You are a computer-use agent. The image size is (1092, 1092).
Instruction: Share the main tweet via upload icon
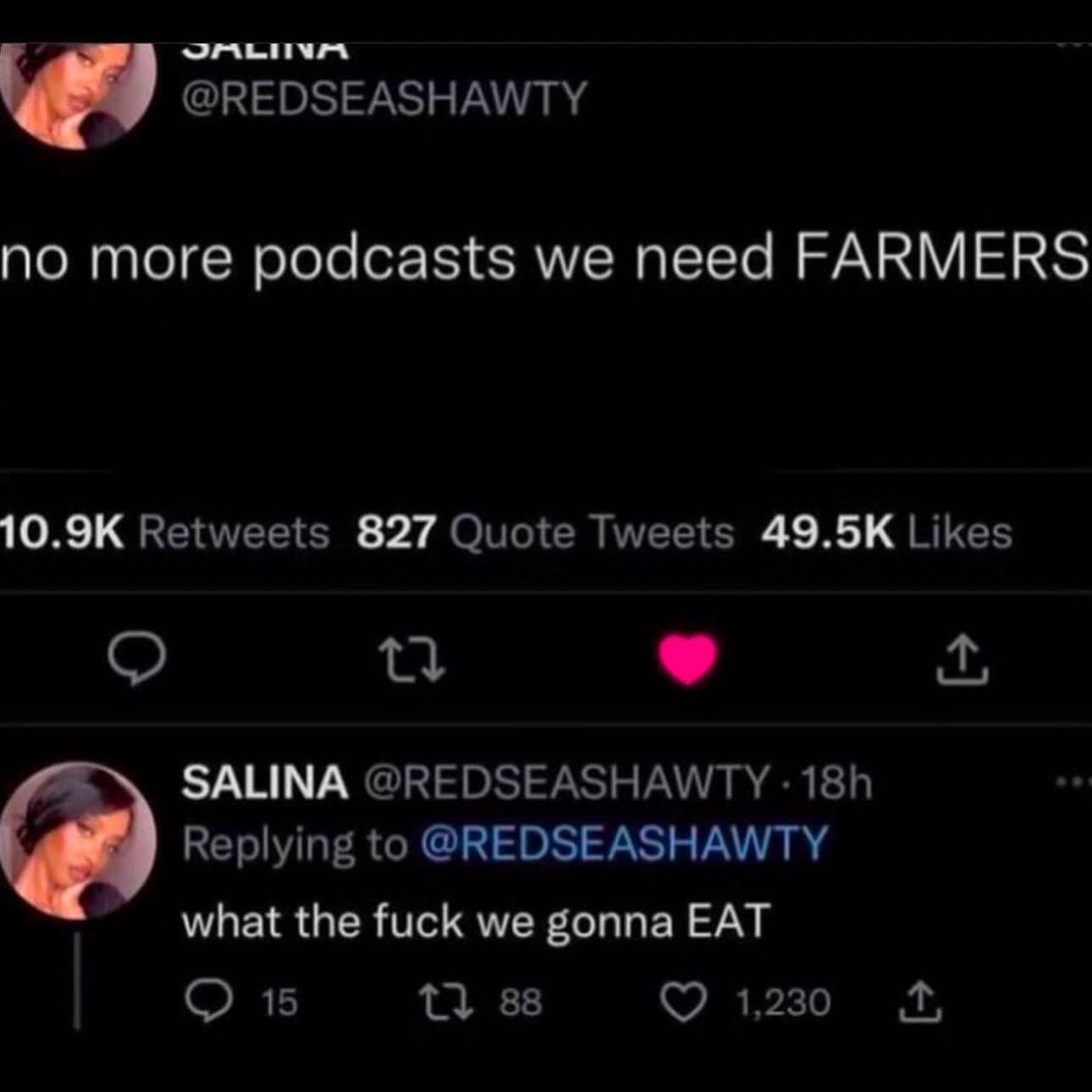pyautogui.click(x=962, y=661)
